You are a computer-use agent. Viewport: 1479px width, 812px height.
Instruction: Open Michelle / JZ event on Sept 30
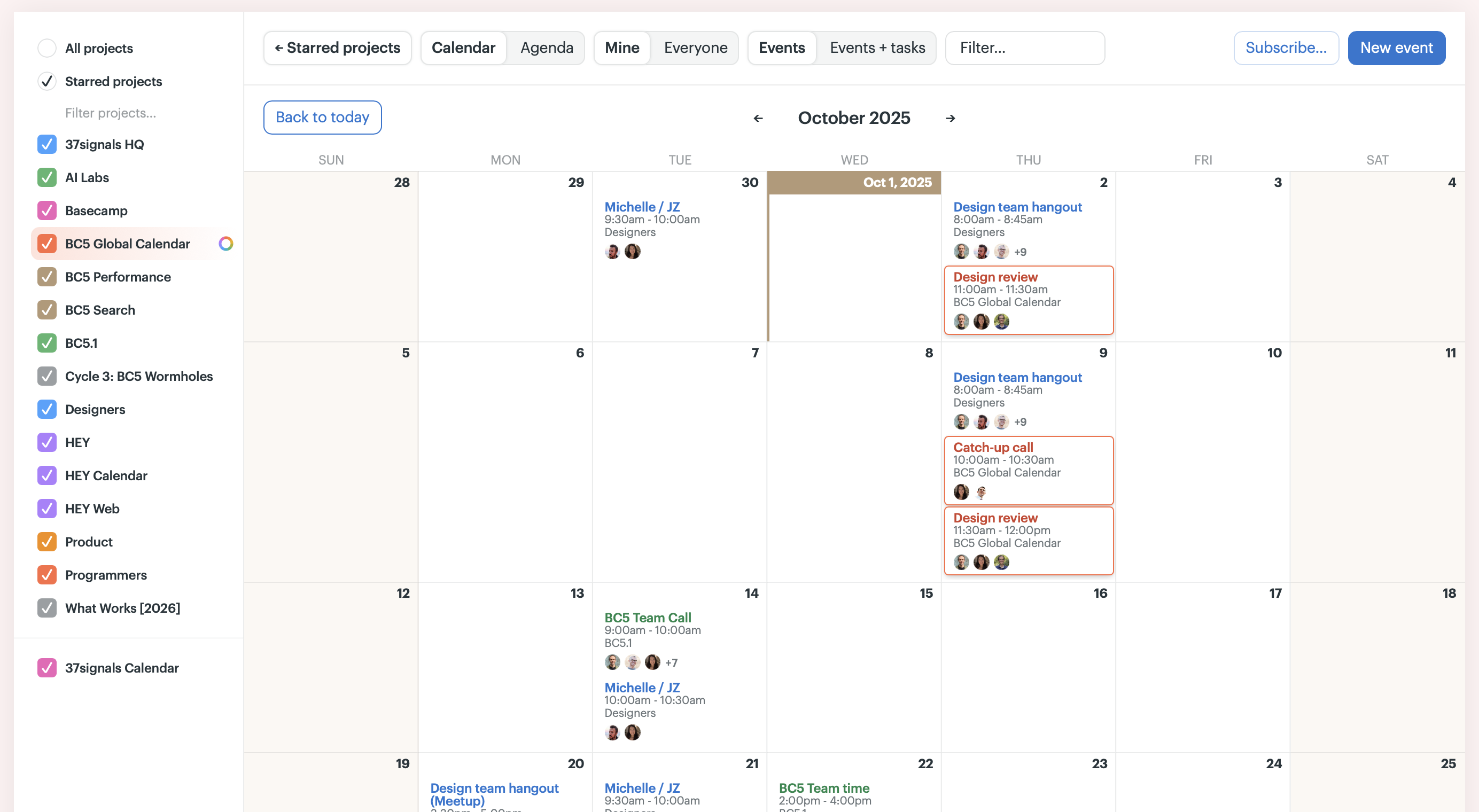tap(642, 207)
